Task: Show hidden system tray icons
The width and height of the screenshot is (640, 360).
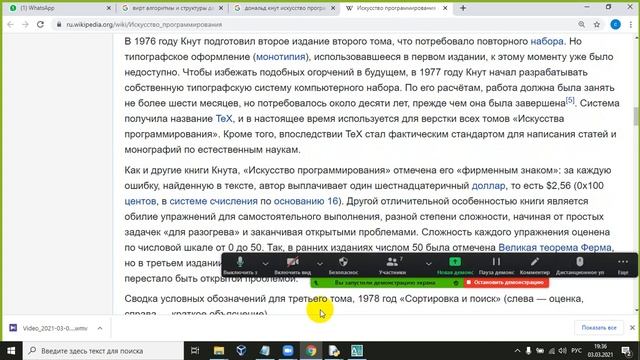Action: point(517,351)
